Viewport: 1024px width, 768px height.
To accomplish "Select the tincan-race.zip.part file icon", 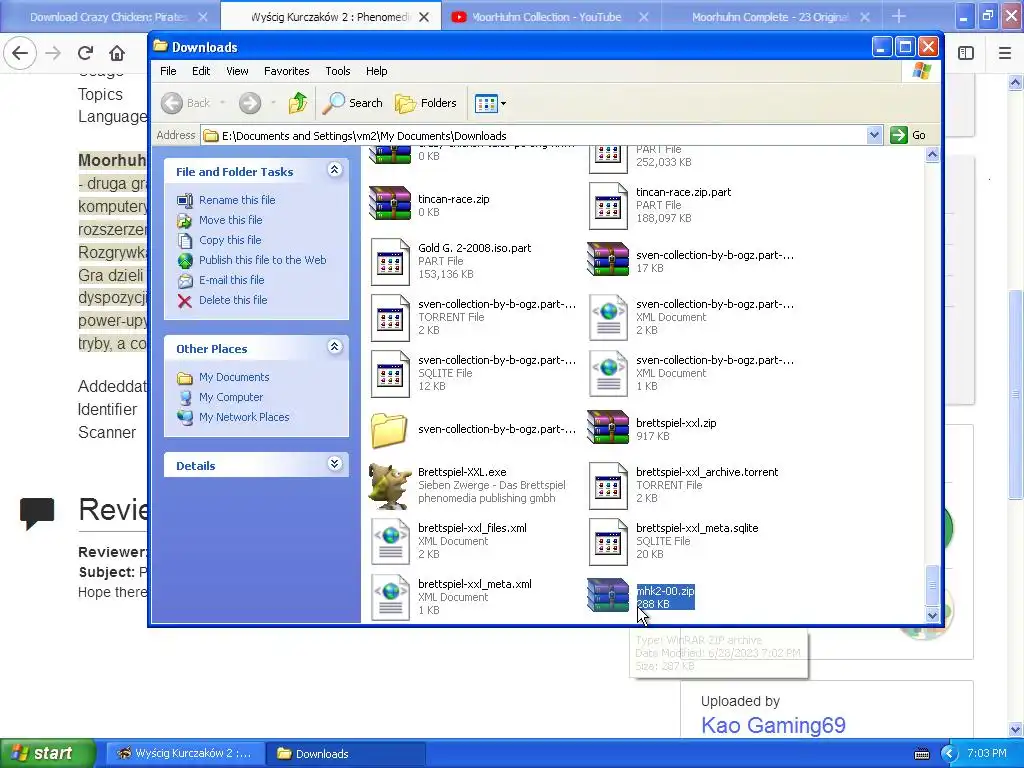I will 607,206.
